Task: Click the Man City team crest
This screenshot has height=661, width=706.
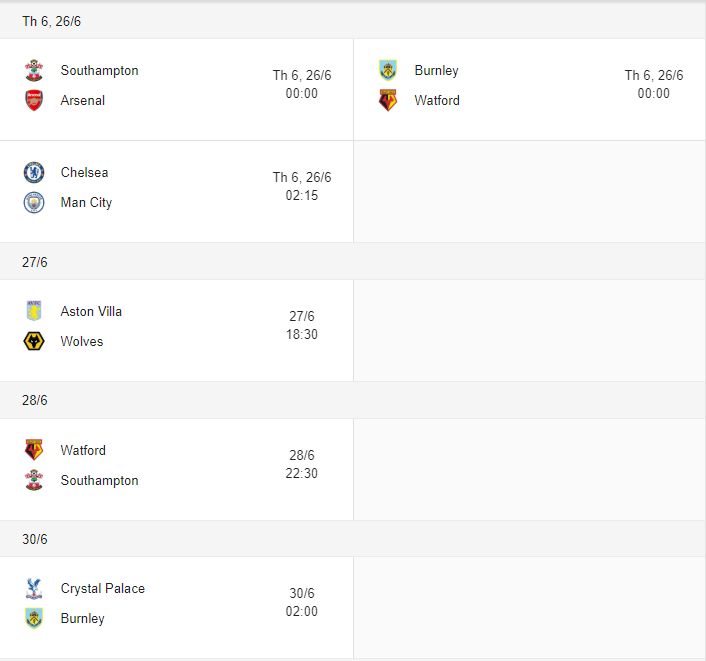Action: pos(34,202)
